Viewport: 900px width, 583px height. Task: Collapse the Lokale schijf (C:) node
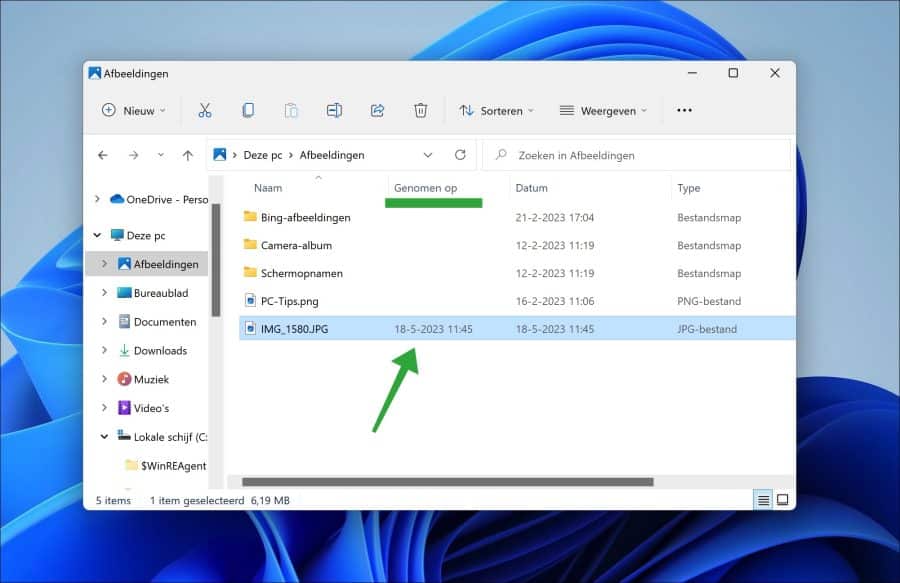click(104, 436)
